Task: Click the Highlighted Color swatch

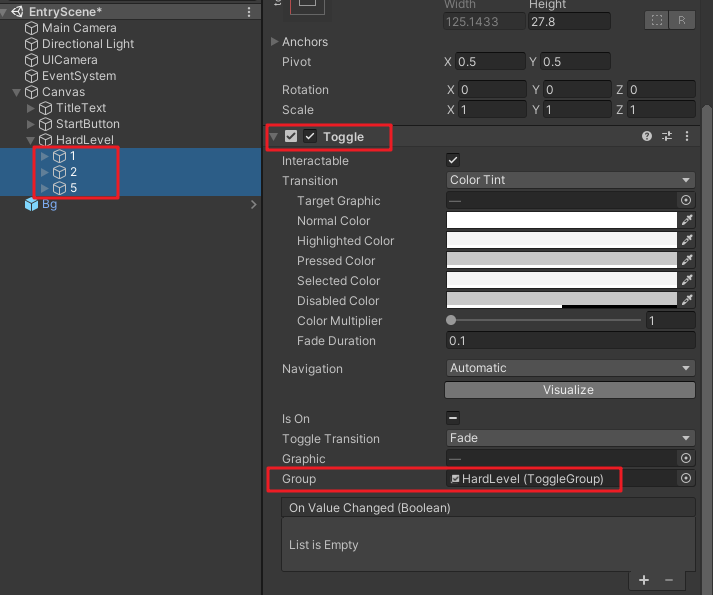Action: tap(562, 240)
